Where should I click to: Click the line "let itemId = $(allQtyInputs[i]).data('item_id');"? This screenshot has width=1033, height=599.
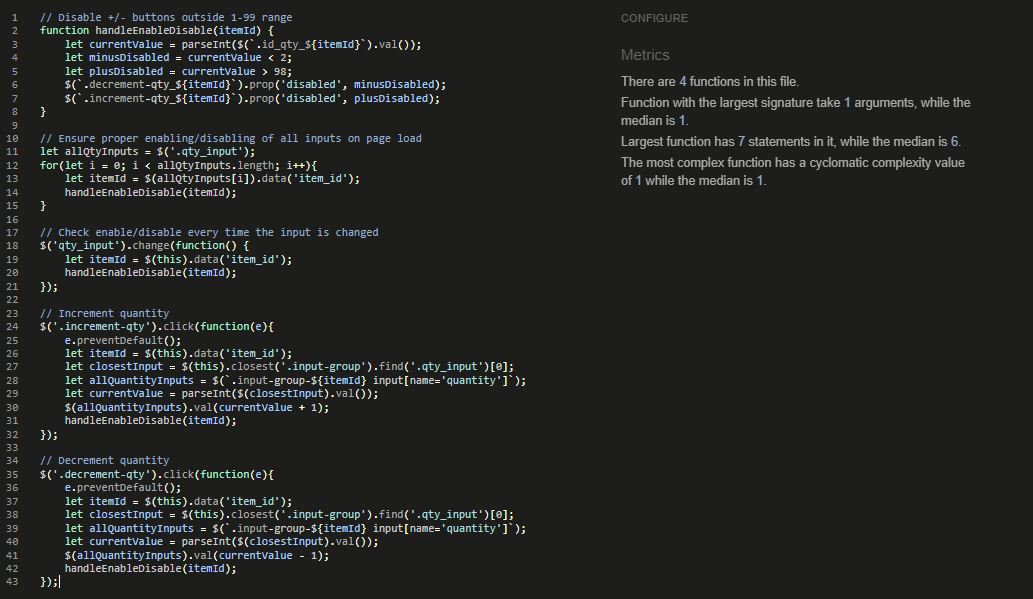coord(212,179)
